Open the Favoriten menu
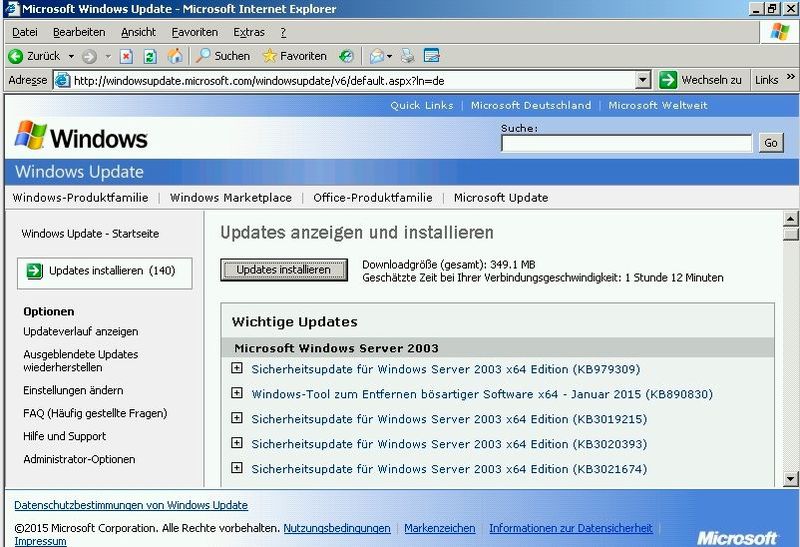Screen dimensions: 800x547 coord(194,32)
